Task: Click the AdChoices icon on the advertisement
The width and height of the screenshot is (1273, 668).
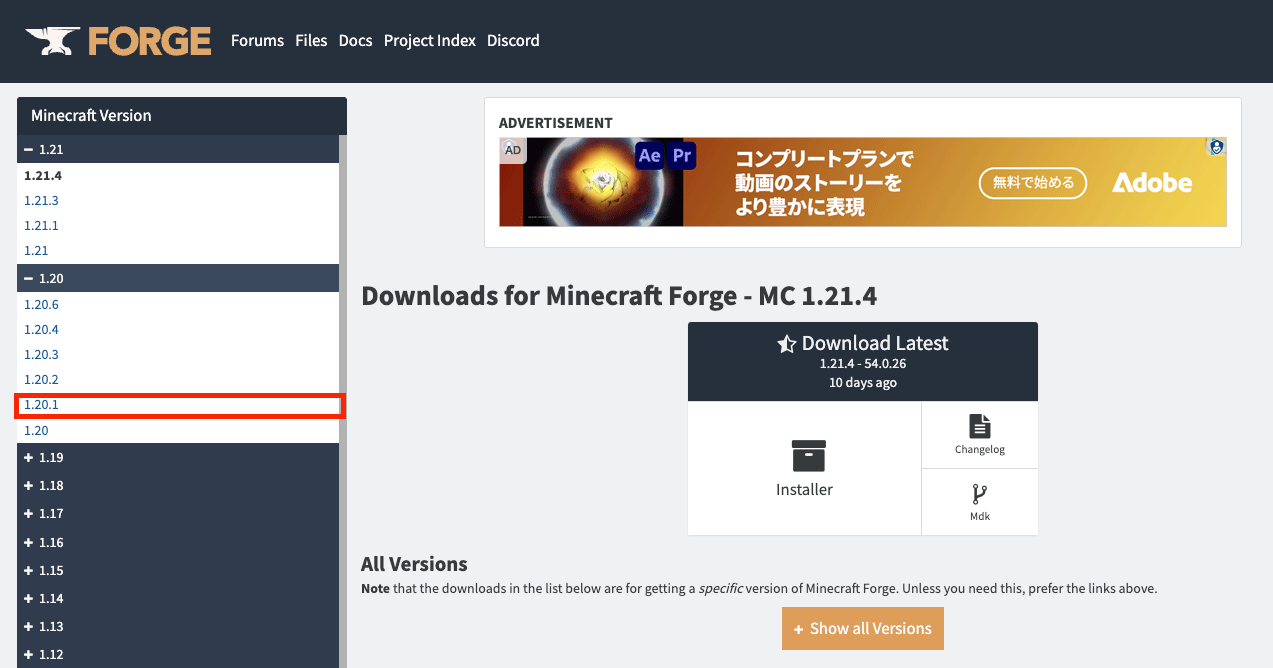Action: (1217, 147)
